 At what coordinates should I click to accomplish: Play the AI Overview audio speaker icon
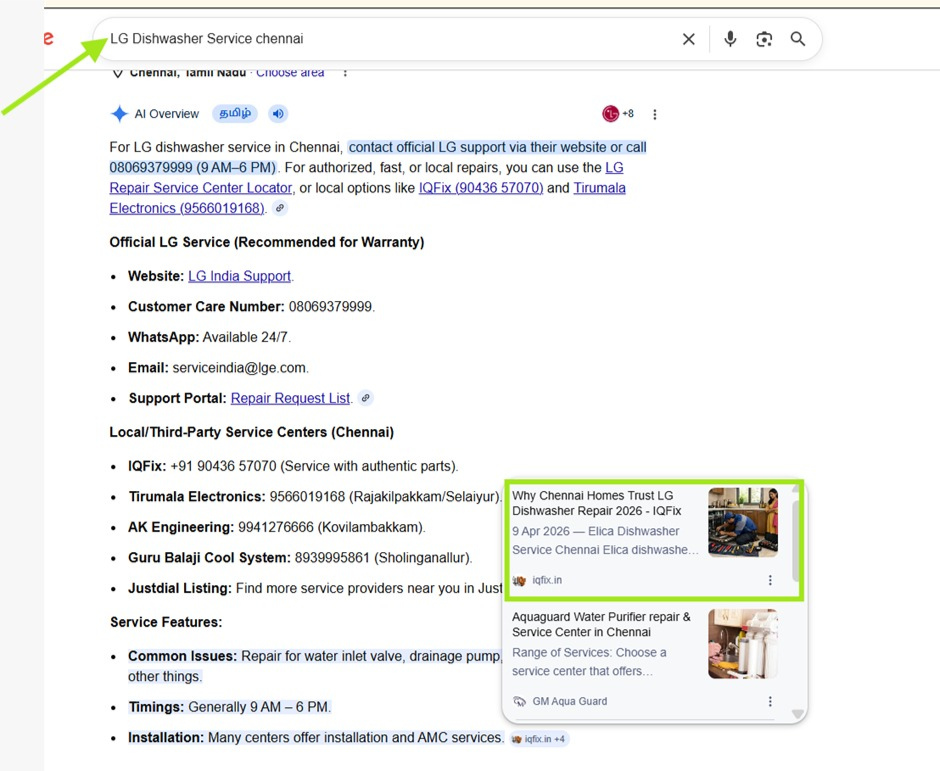(278, 113)
